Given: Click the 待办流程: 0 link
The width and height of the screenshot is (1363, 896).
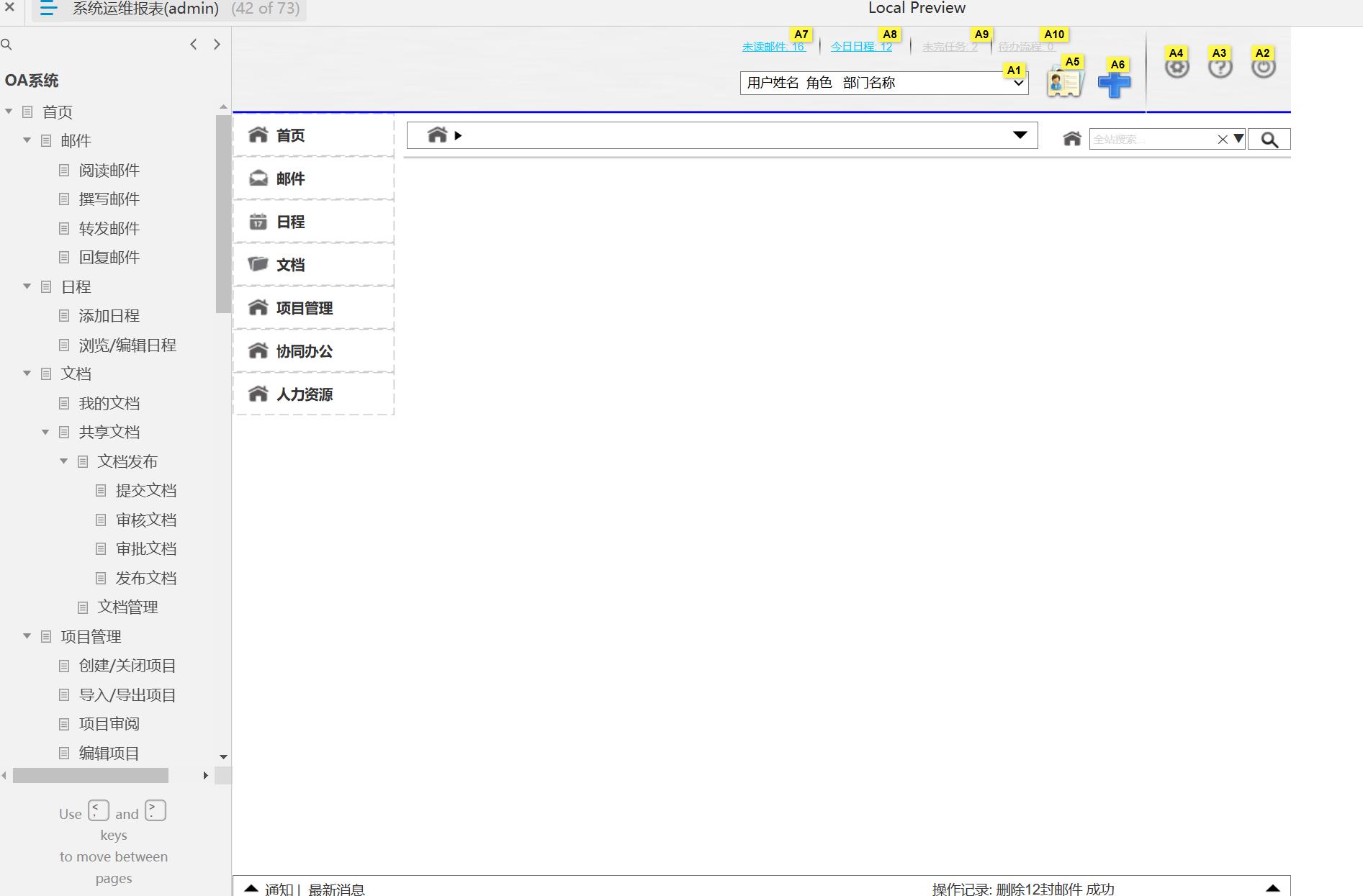Looking at the screenshot, I should pyautogui.click(x=1026, y=47).
